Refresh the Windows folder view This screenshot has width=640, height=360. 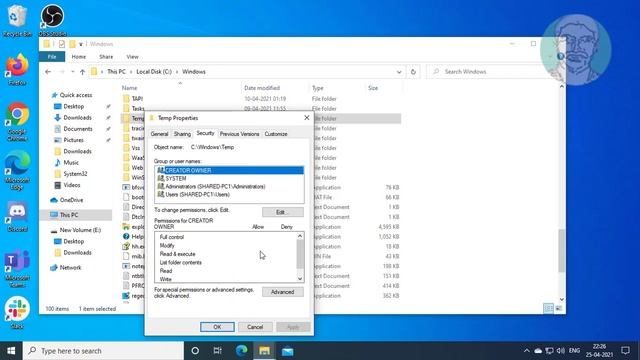click(x=413, y=72)
